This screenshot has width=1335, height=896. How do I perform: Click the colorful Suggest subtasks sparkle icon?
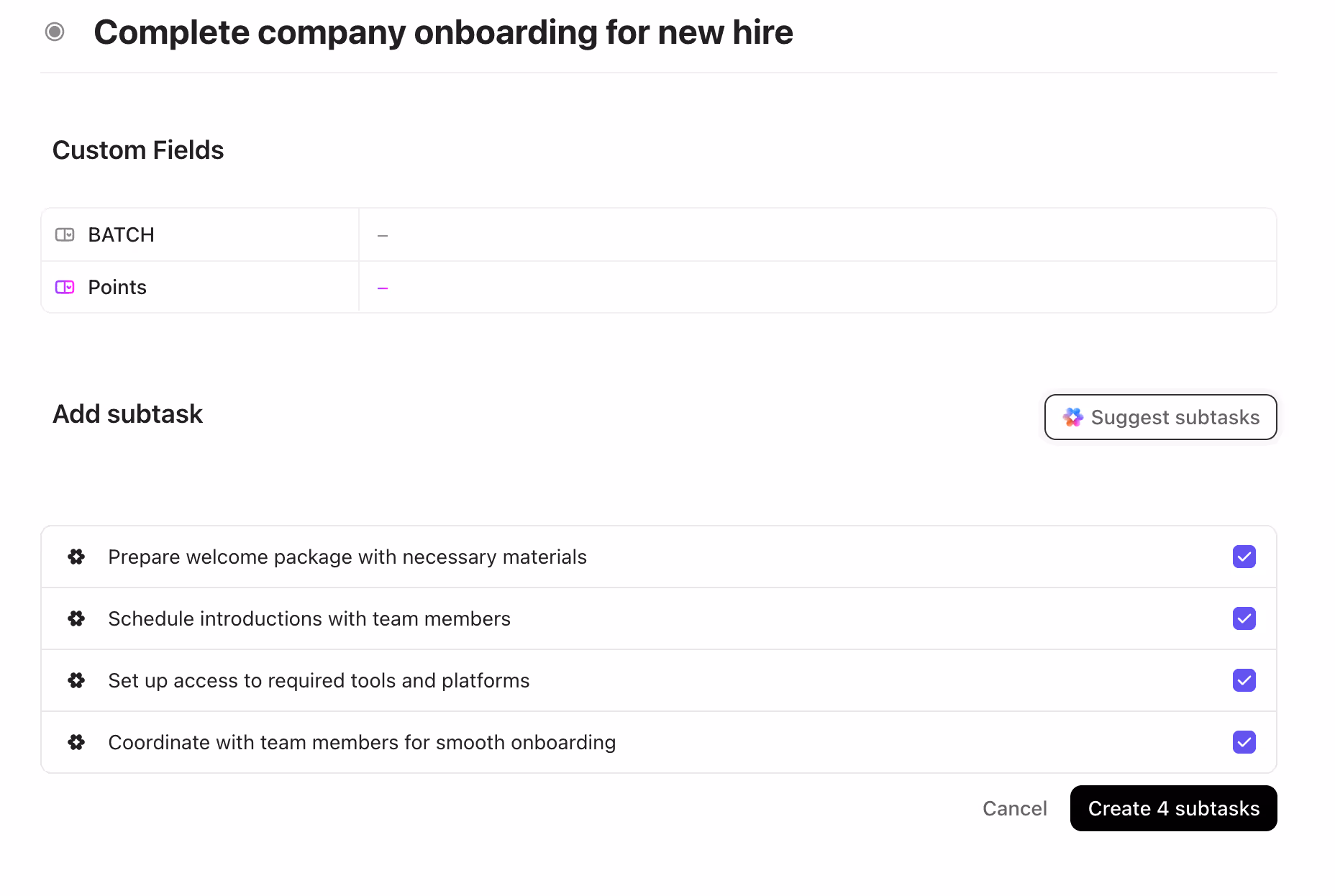tap(1073, 417)
